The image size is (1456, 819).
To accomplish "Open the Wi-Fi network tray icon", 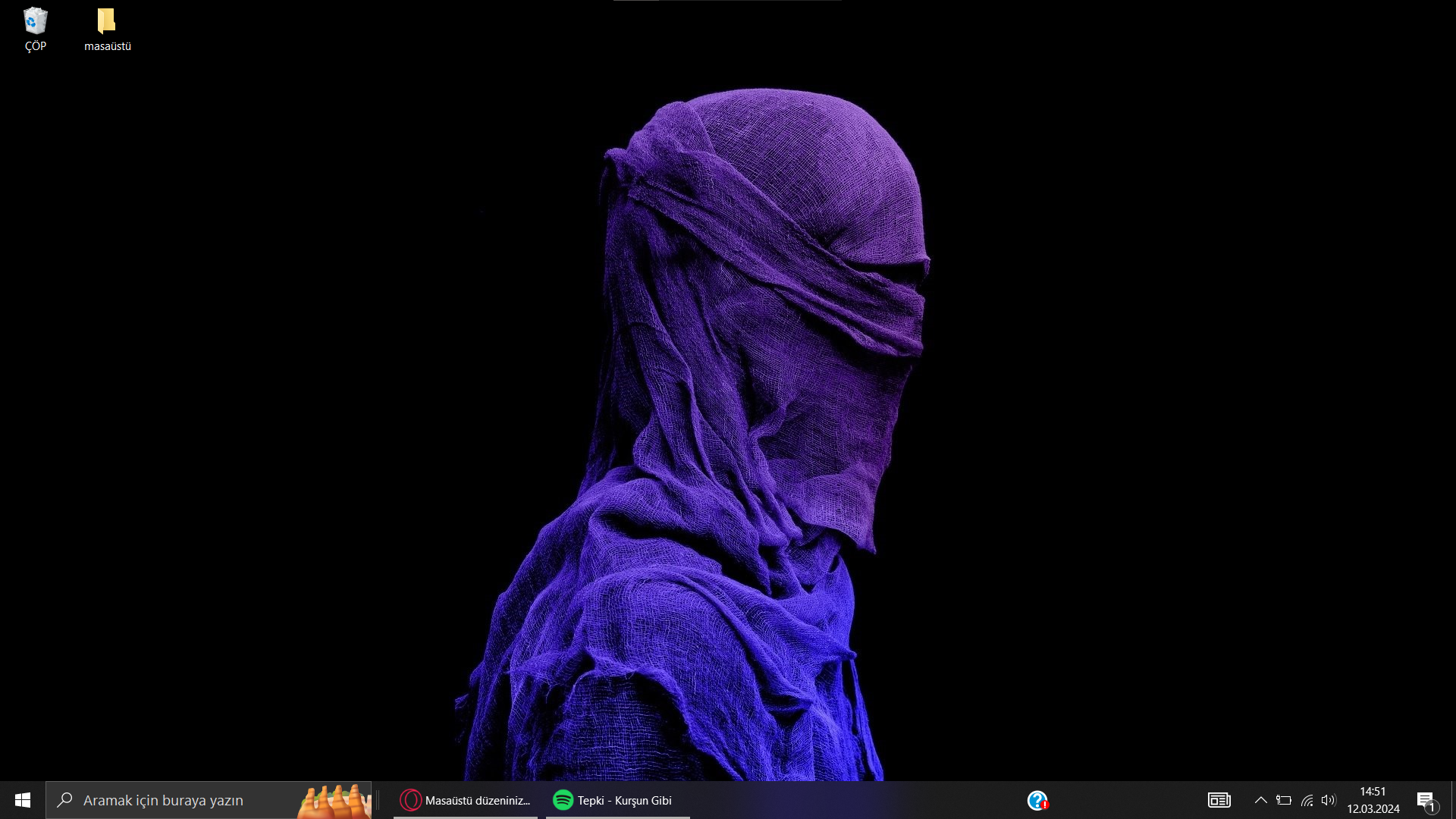I will coord(1307,800).
